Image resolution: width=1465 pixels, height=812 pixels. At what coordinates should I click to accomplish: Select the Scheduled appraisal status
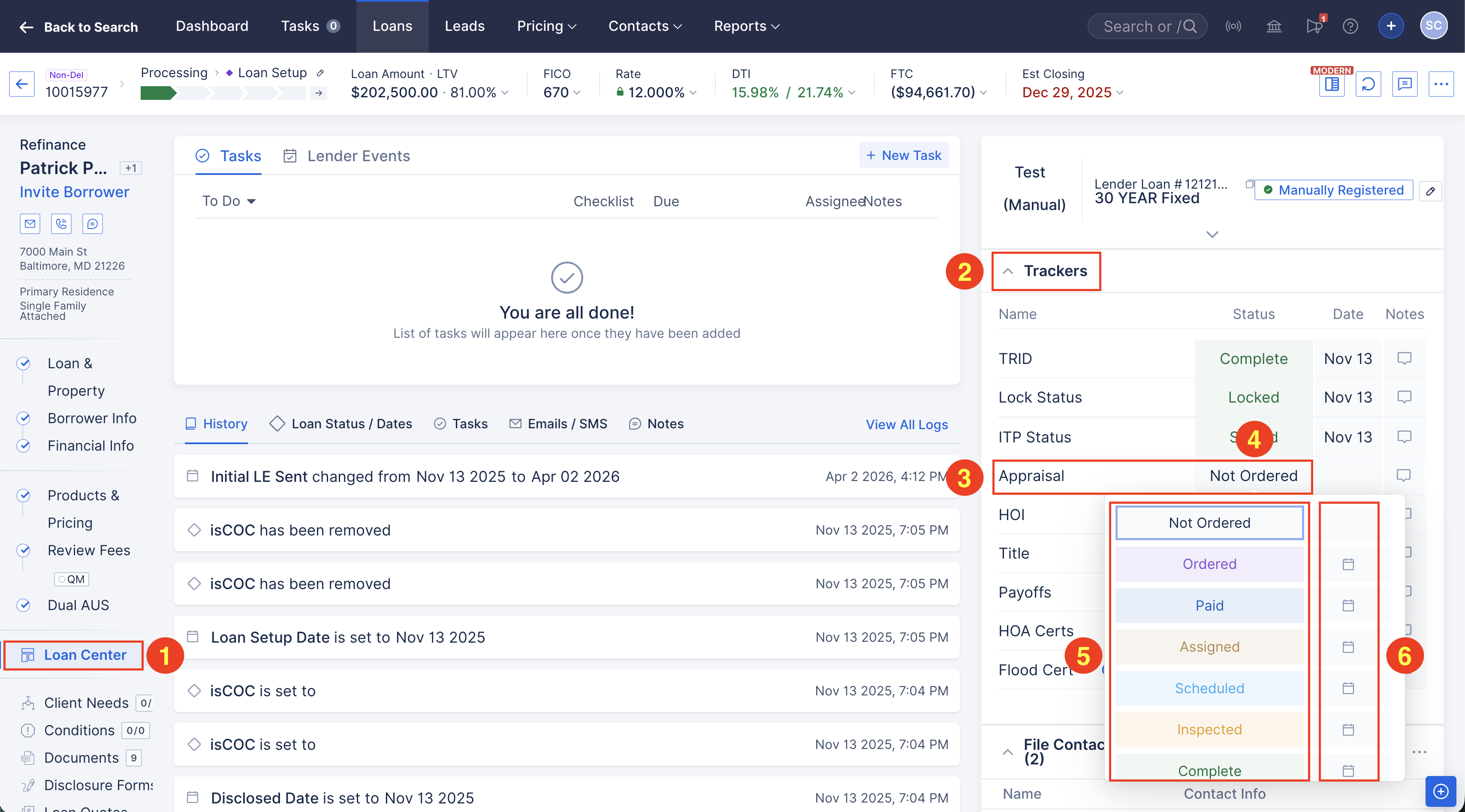click(1209, 688)
